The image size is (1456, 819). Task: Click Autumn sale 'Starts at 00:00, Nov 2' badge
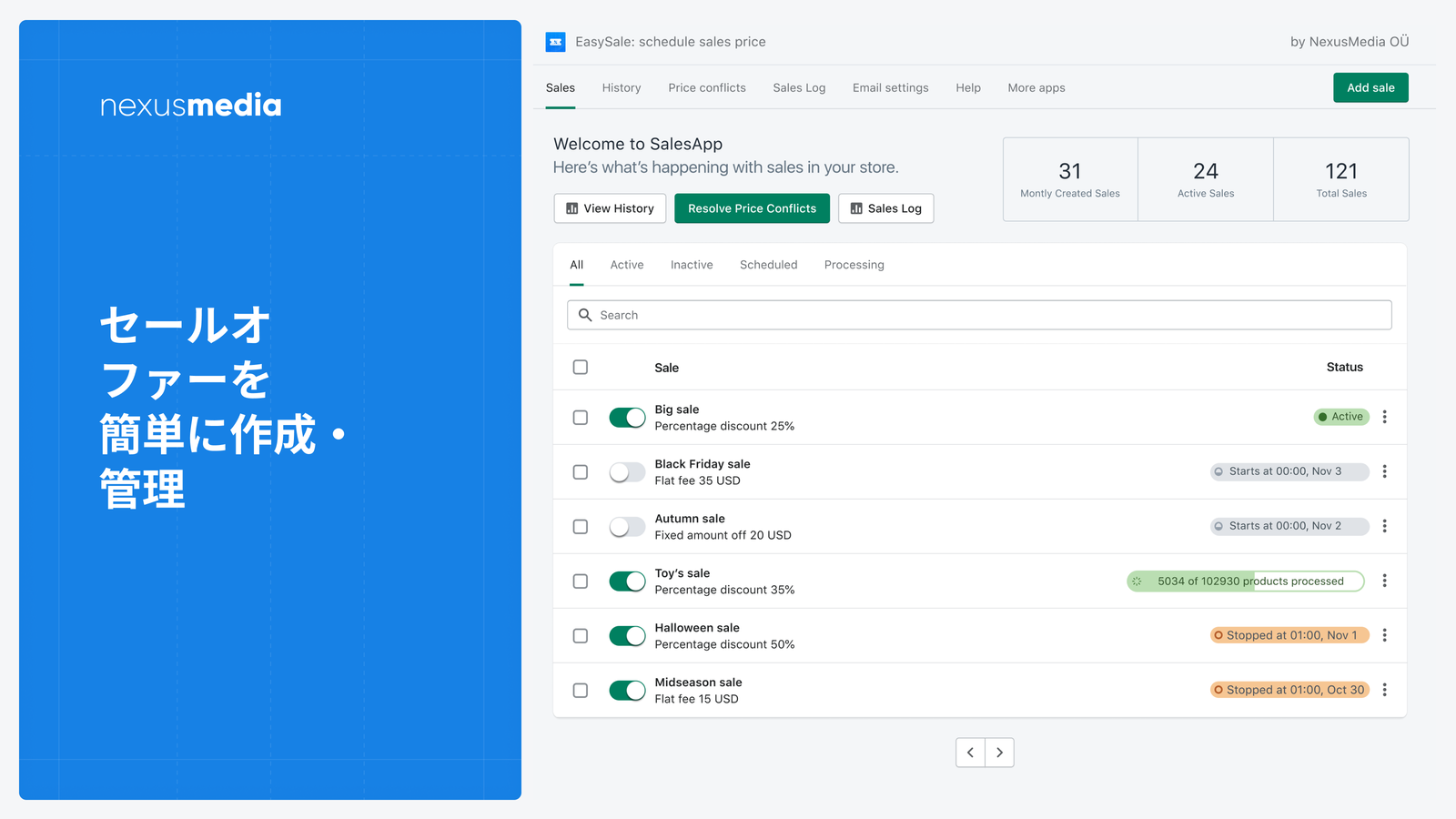pos(1289,526)
